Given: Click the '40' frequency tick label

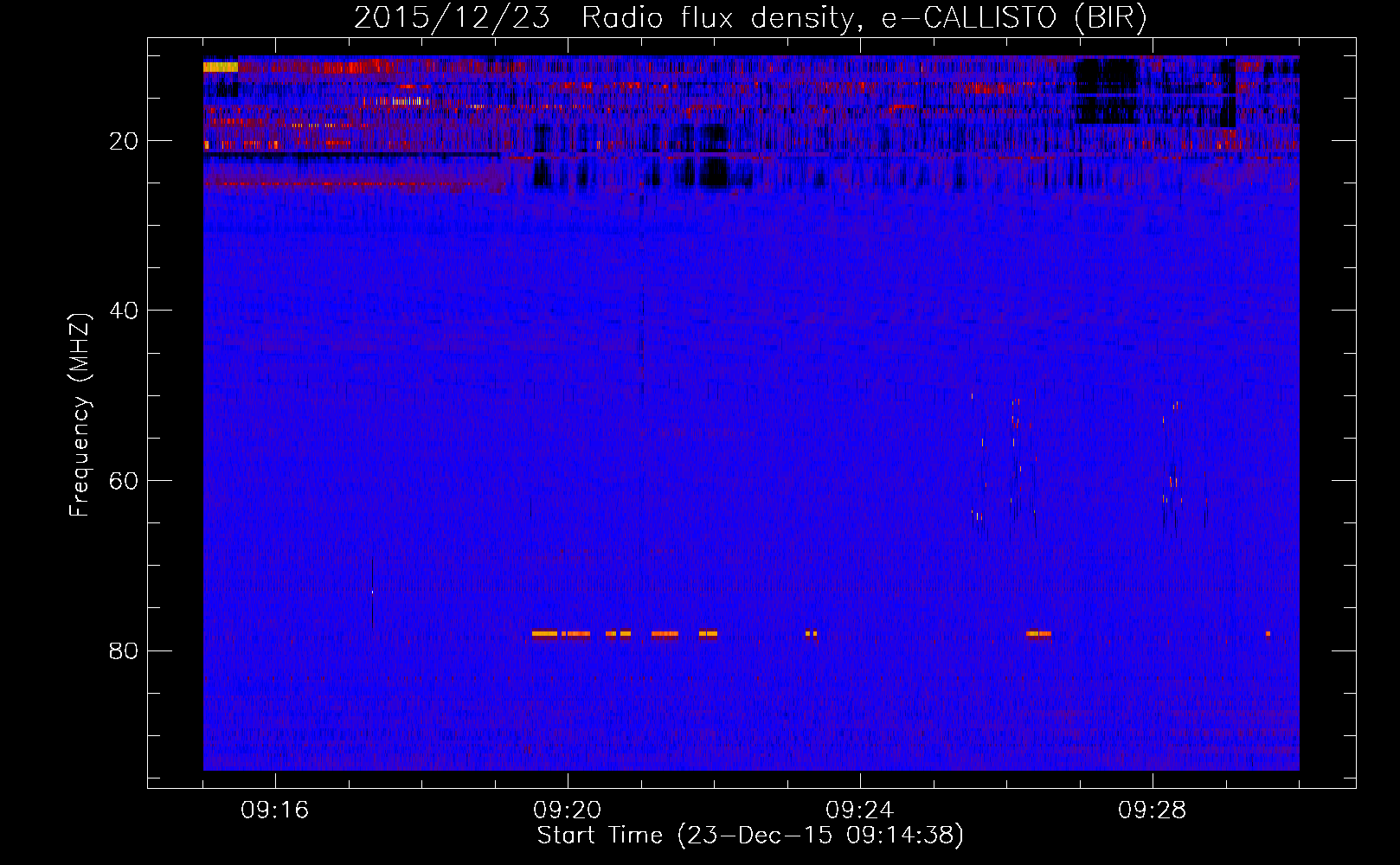Looking at the screenshot, I should (124, 311).
